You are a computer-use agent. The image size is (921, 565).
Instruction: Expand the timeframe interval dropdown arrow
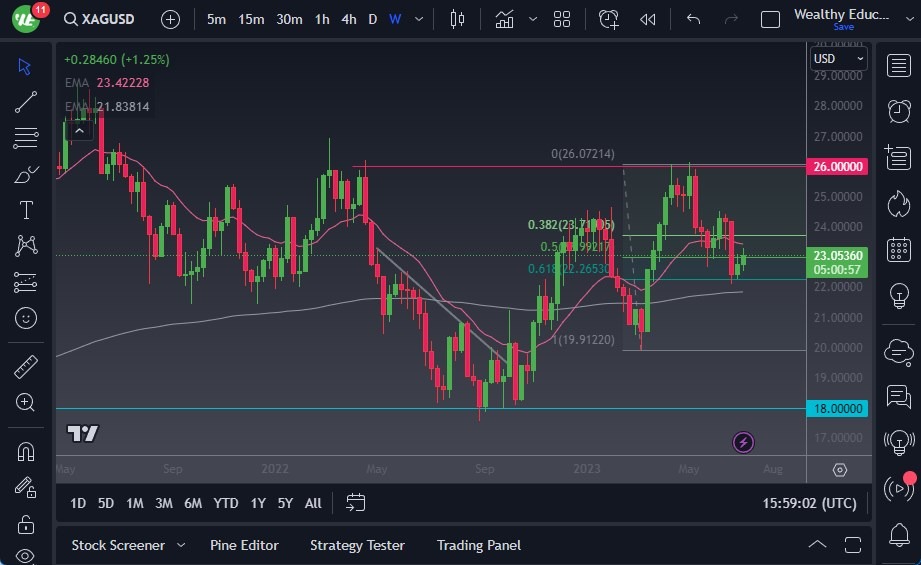418,19
